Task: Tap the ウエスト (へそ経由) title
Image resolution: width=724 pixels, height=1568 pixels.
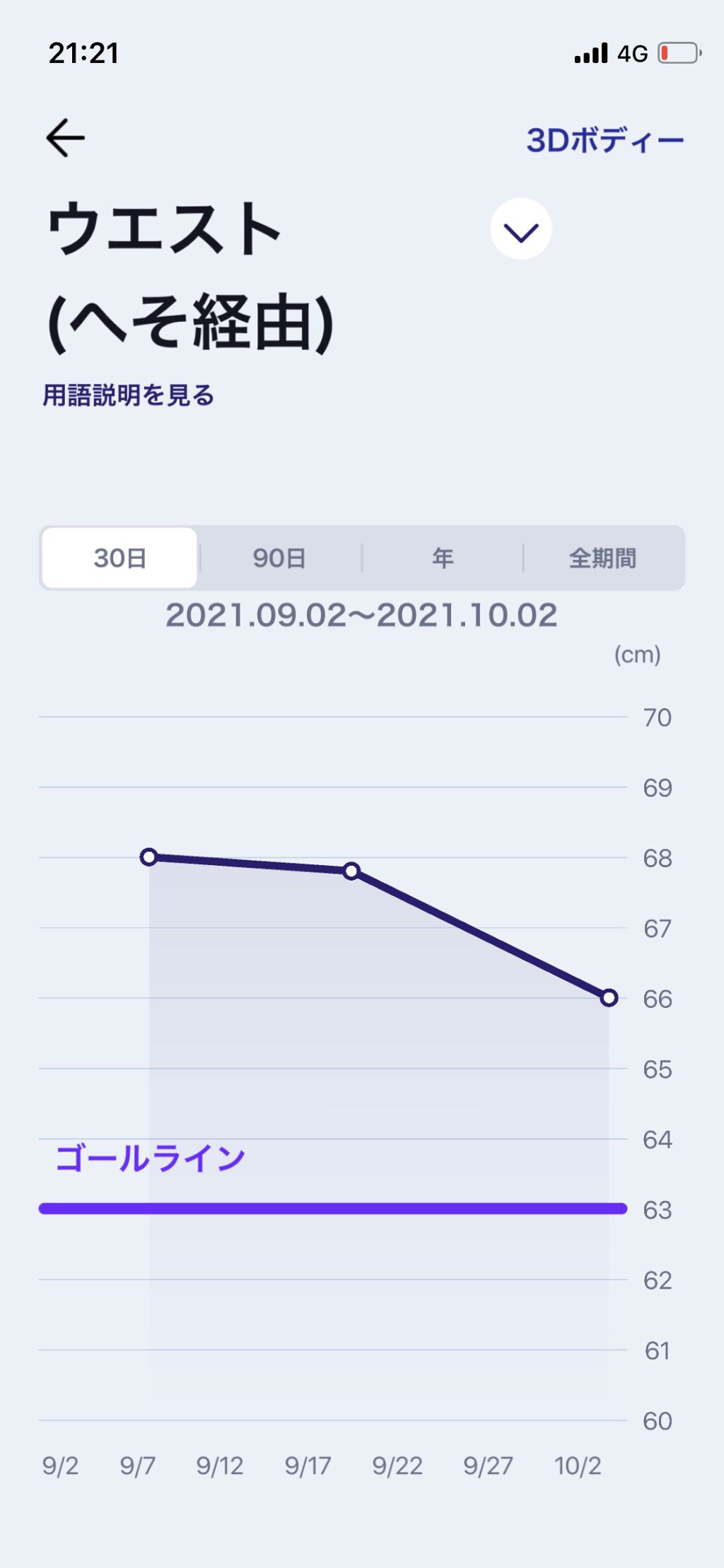Action: [189, 276]
